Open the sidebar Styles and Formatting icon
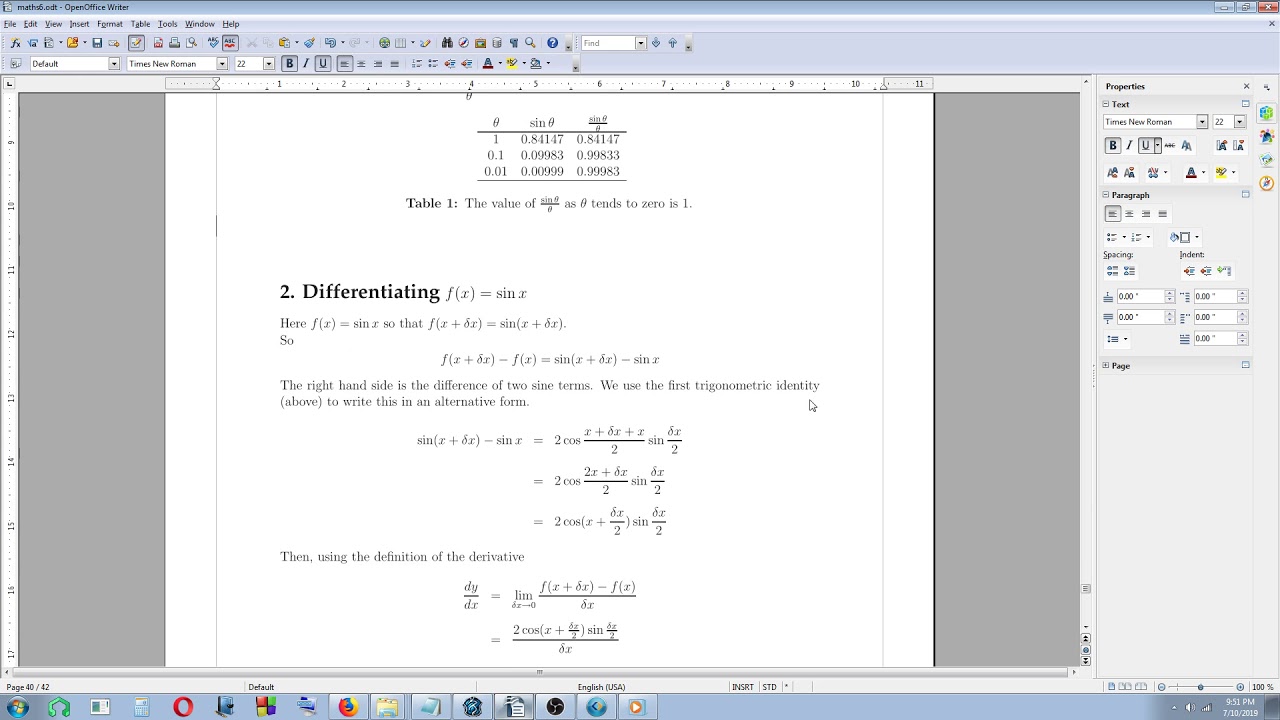The width and height of the screenshot is (1280, 720). (1266, 136)
